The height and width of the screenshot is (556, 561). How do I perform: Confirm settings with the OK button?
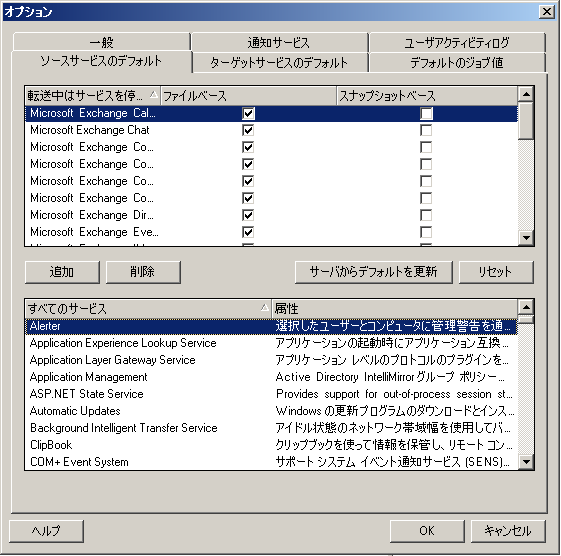(x=427, y=531)
